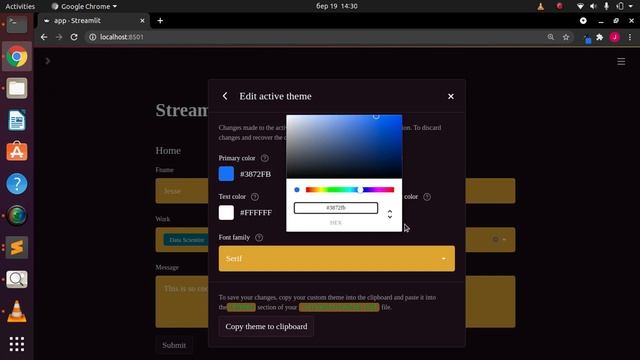This screenshot has height=360, width=640.
Task: Open Chrome profile avatar
Action: point(614,37)
